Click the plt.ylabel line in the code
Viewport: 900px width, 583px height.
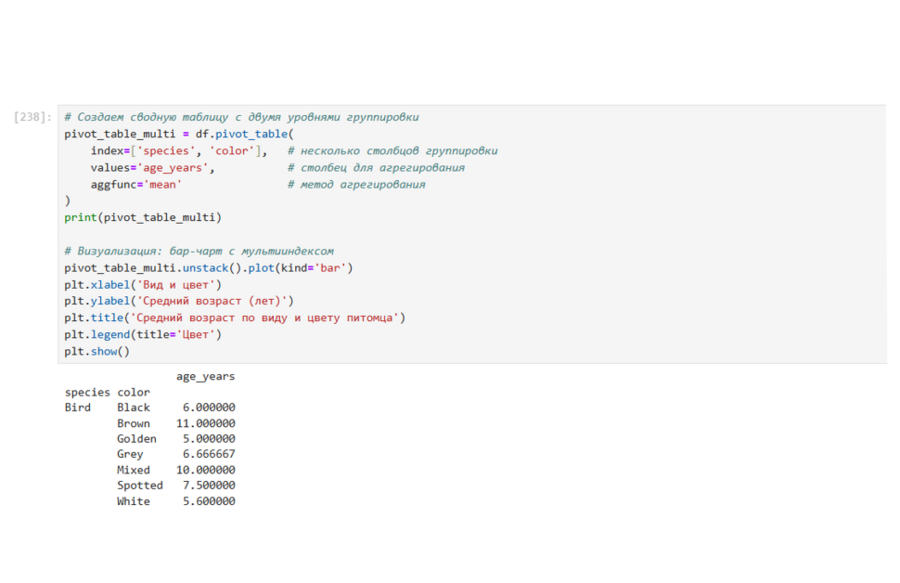tap(179, 301)
